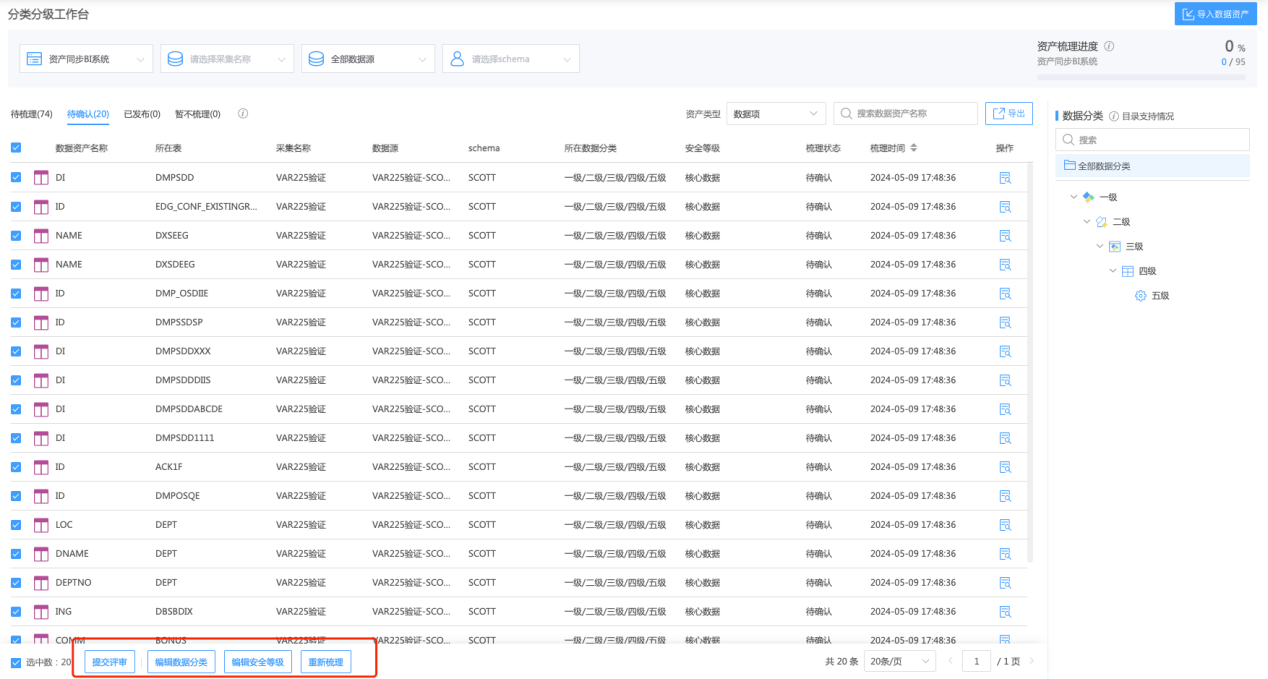Click the folder icon of 全部数据分类
The width and height of the screenshot is (1268, 679).
click(x=1069, y=165)
